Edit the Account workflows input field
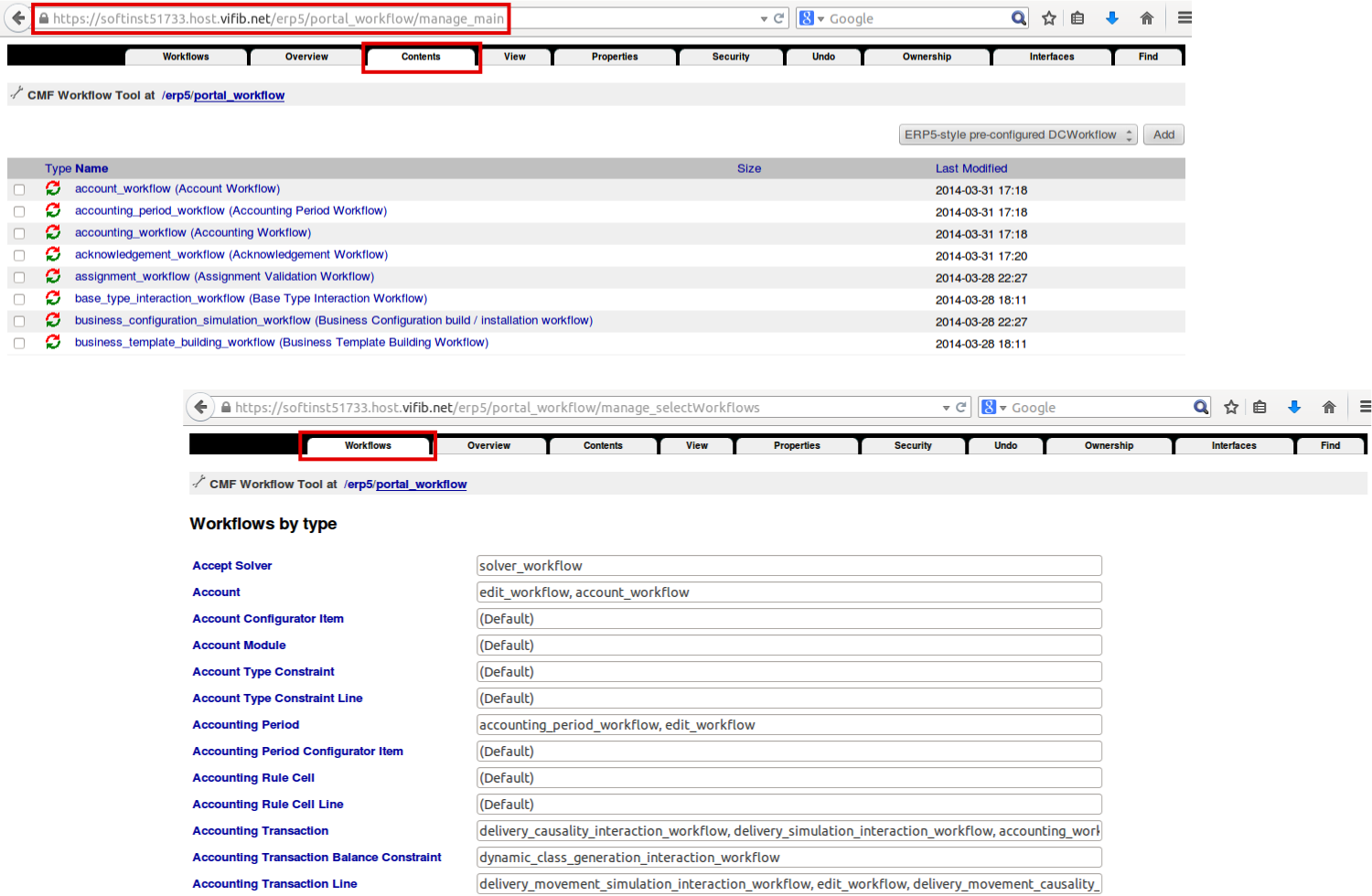The image size is (1372, 896). click(788, 592)
